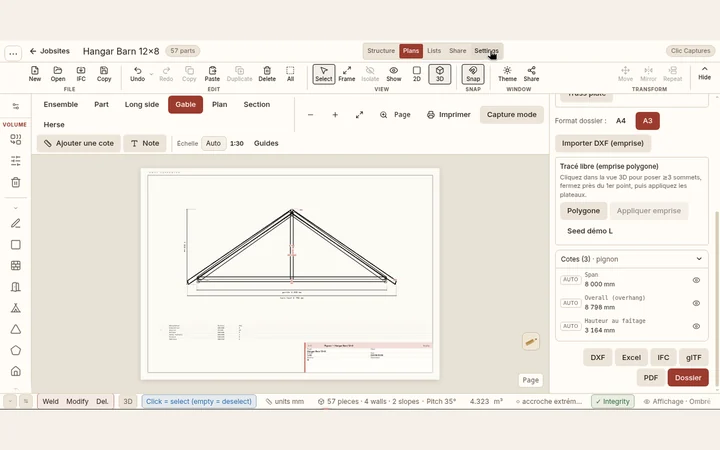The image size is (720, 450).
Task: Select the door tool in sidebar
Action: point(16,287)
